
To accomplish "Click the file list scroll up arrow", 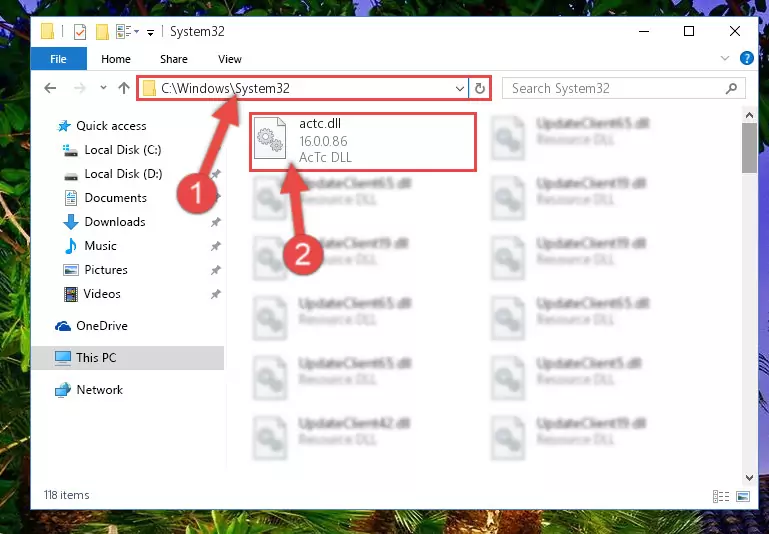I will [749, 116].
